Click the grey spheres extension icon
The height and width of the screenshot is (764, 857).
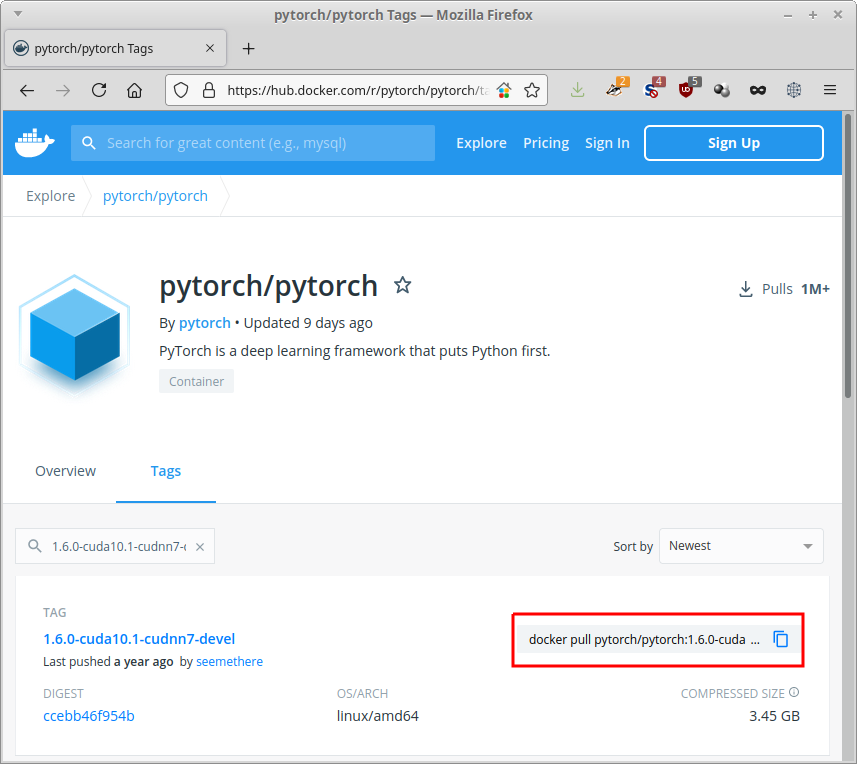click(x=722, y=90)
